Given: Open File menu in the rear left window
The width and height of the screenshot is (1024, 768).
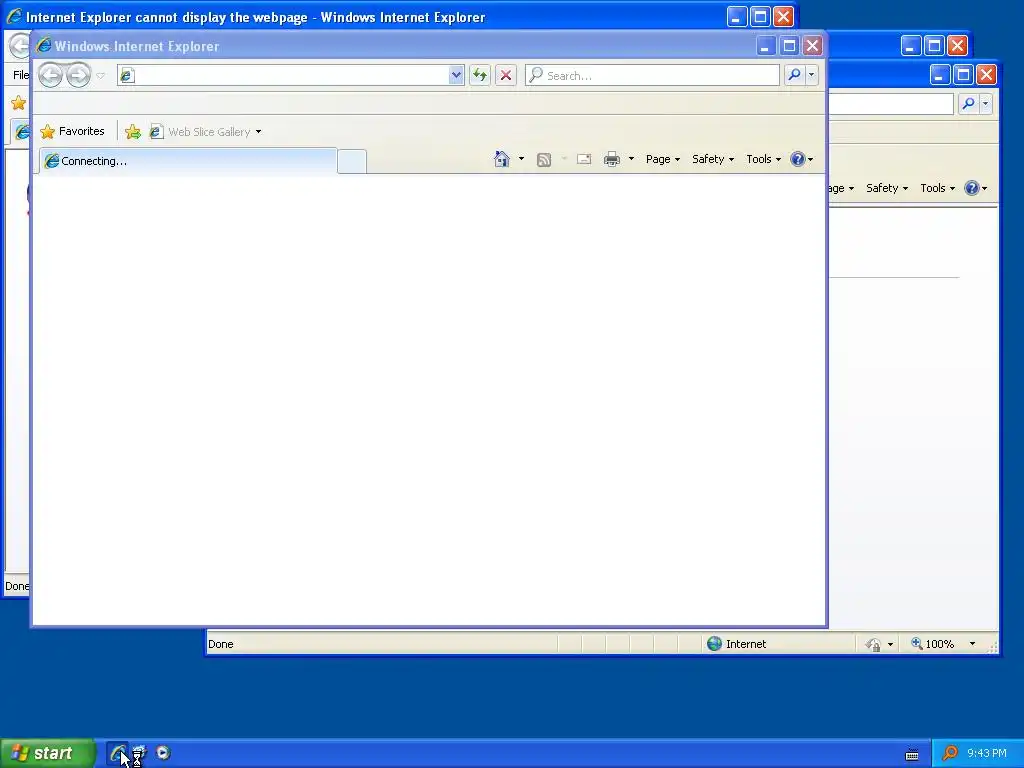Looking at the screenshot, I should (21, 75).
